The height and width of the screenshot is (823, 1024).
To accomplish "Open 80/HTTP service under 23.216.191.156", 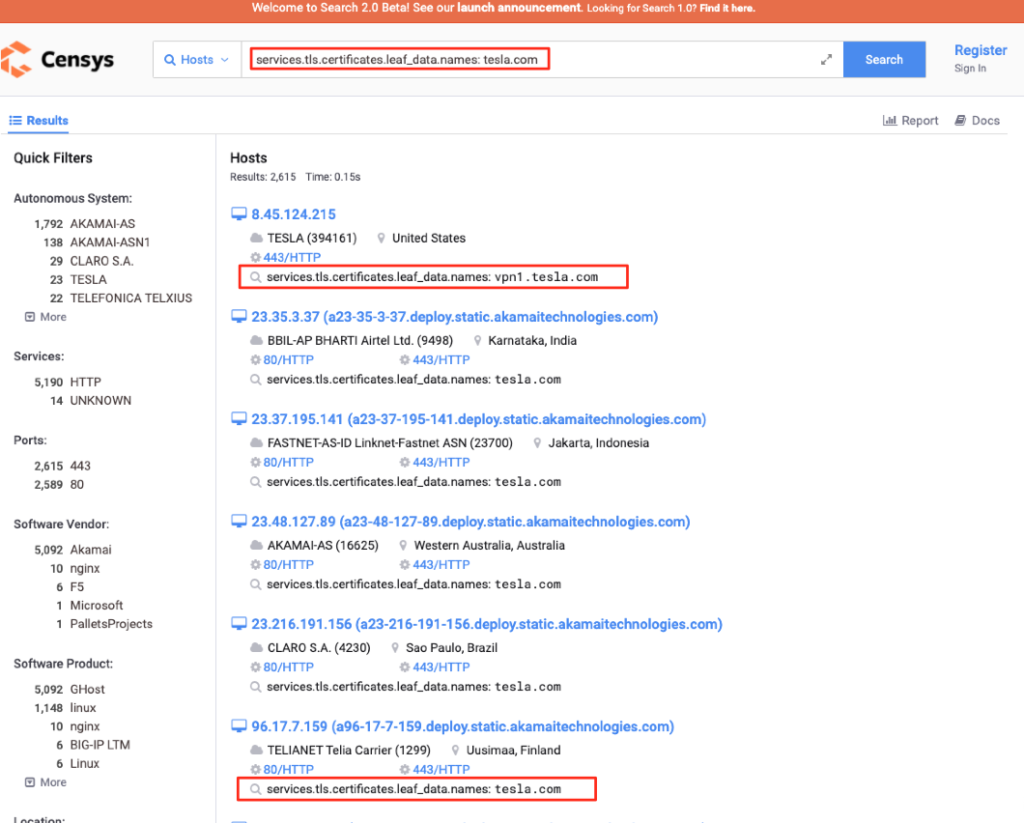I will [x=288, y=667].
